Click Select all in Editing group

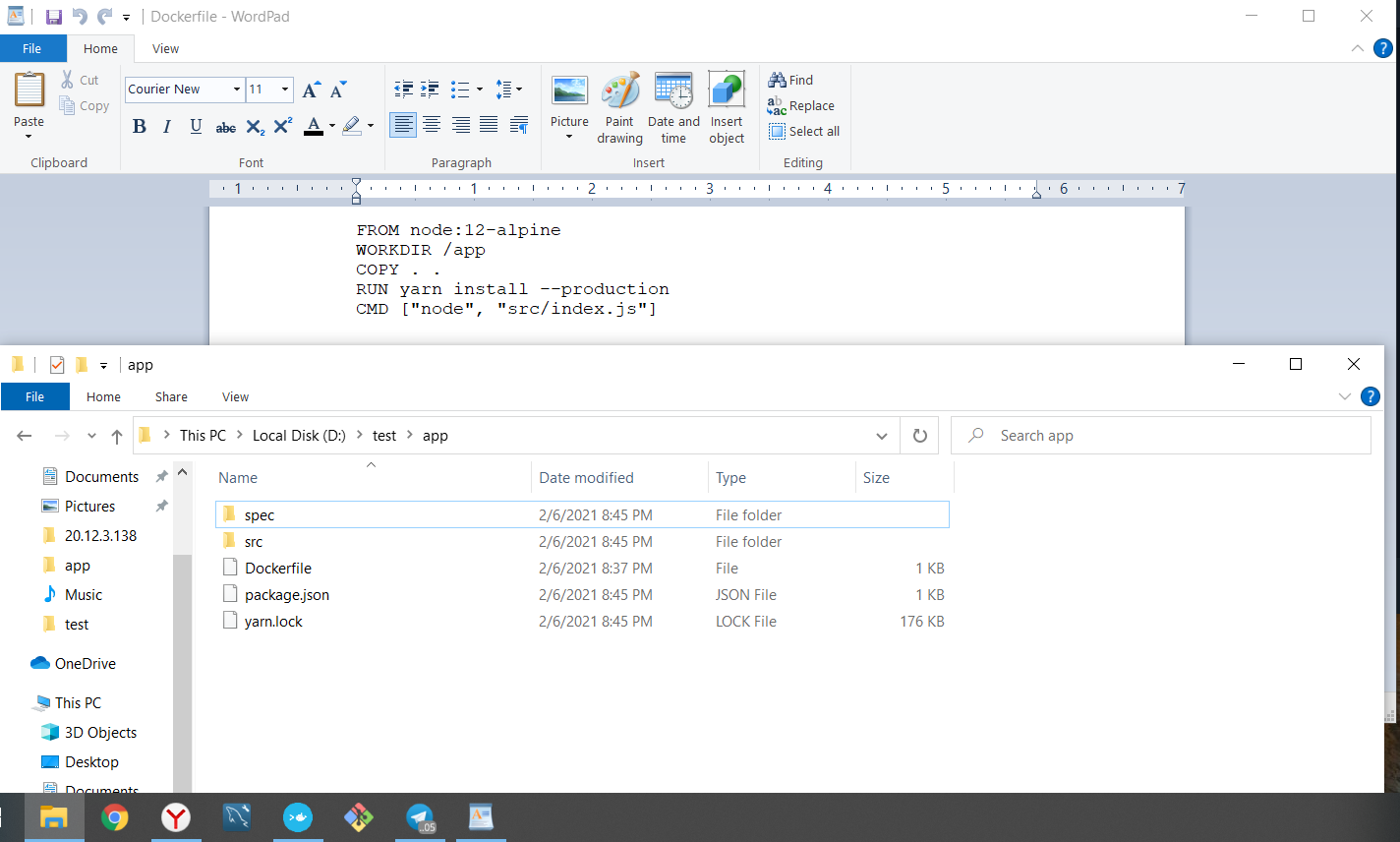(804, 131)
